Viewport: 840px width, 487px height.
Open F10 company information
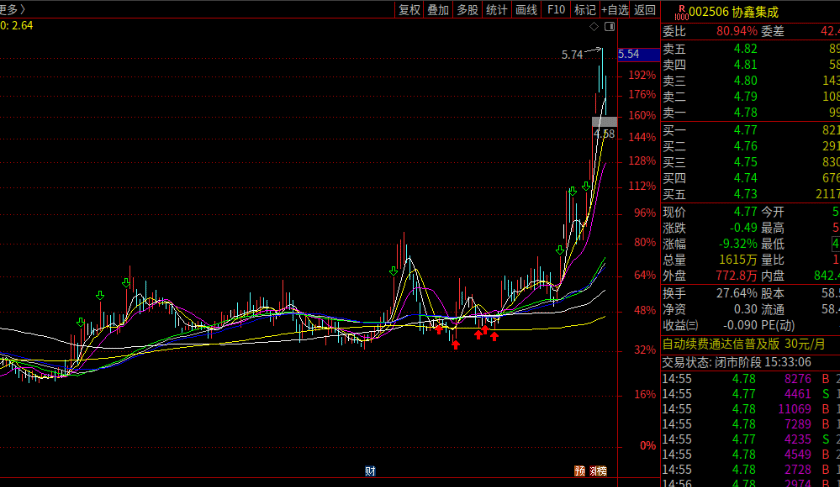pos(556,9)
